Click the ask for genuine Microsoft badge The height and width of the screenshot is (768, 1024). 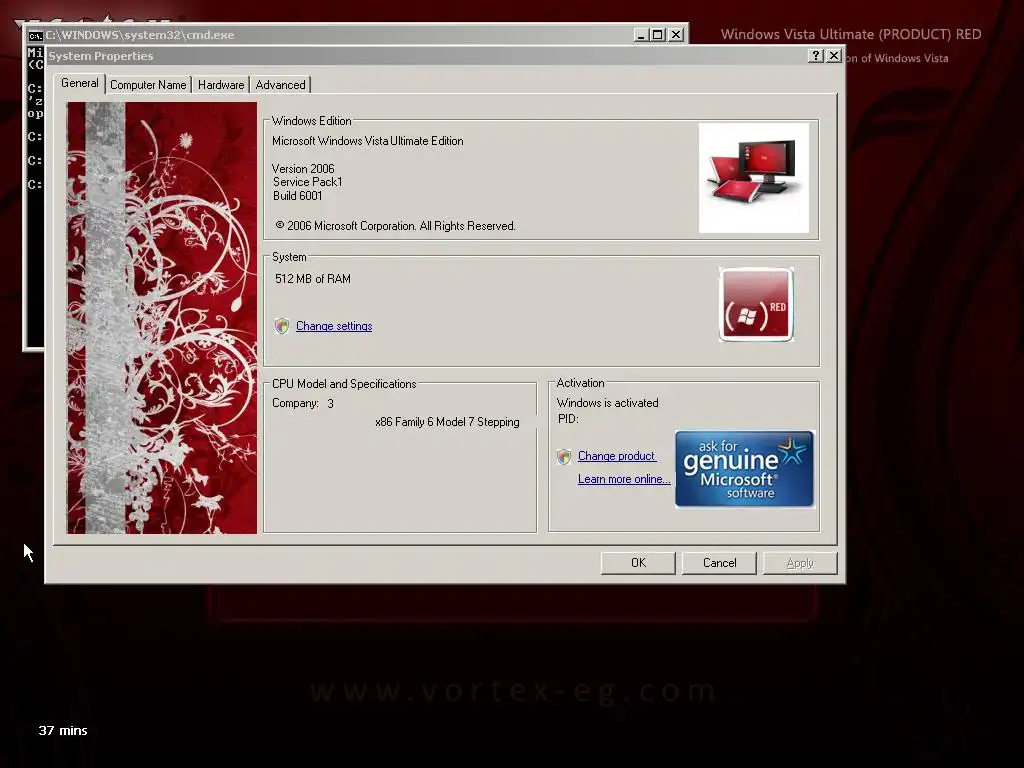744,469
